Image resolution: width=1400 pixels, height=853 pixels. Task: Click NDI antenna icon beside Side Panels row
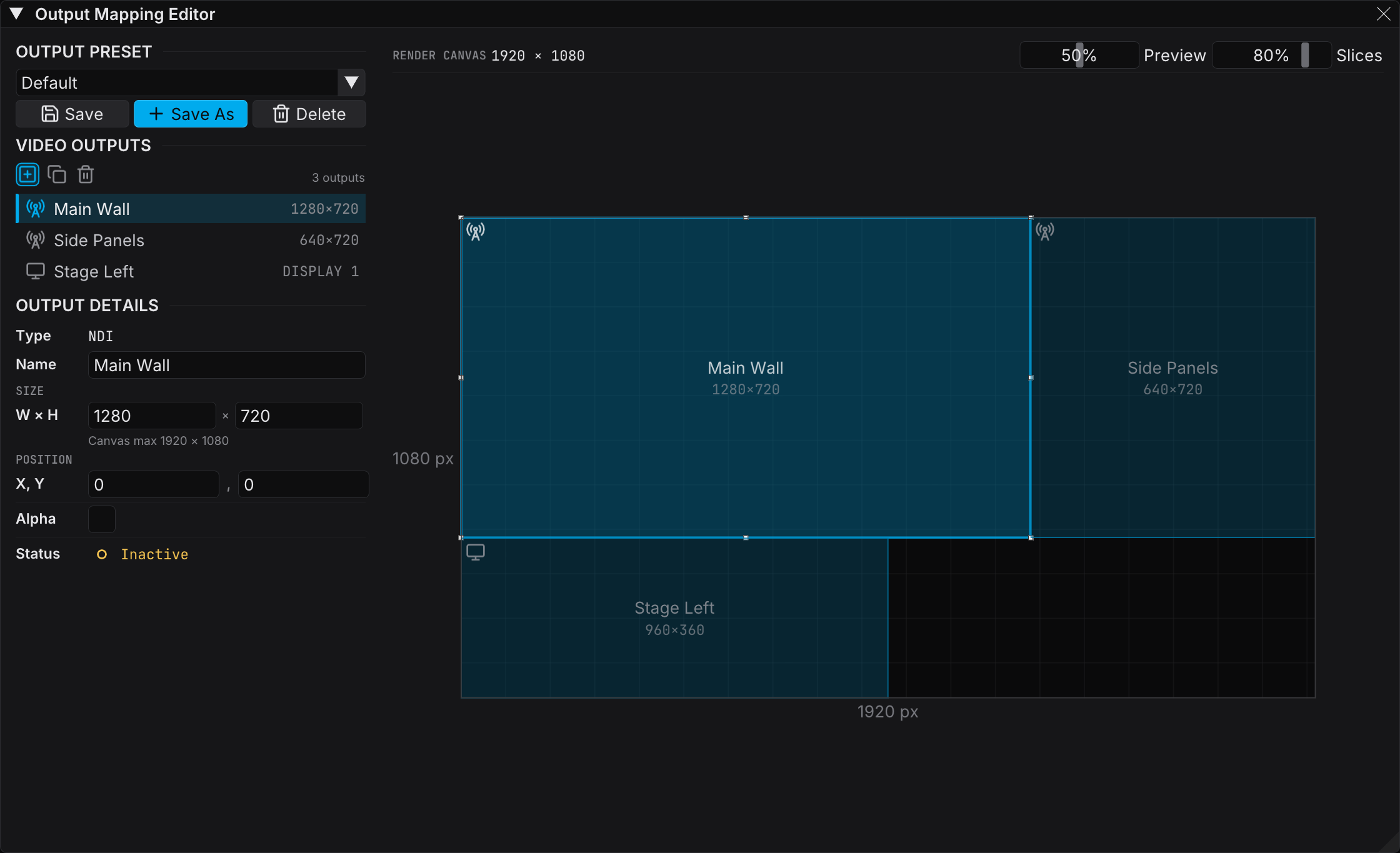click(x=36, y=240)
